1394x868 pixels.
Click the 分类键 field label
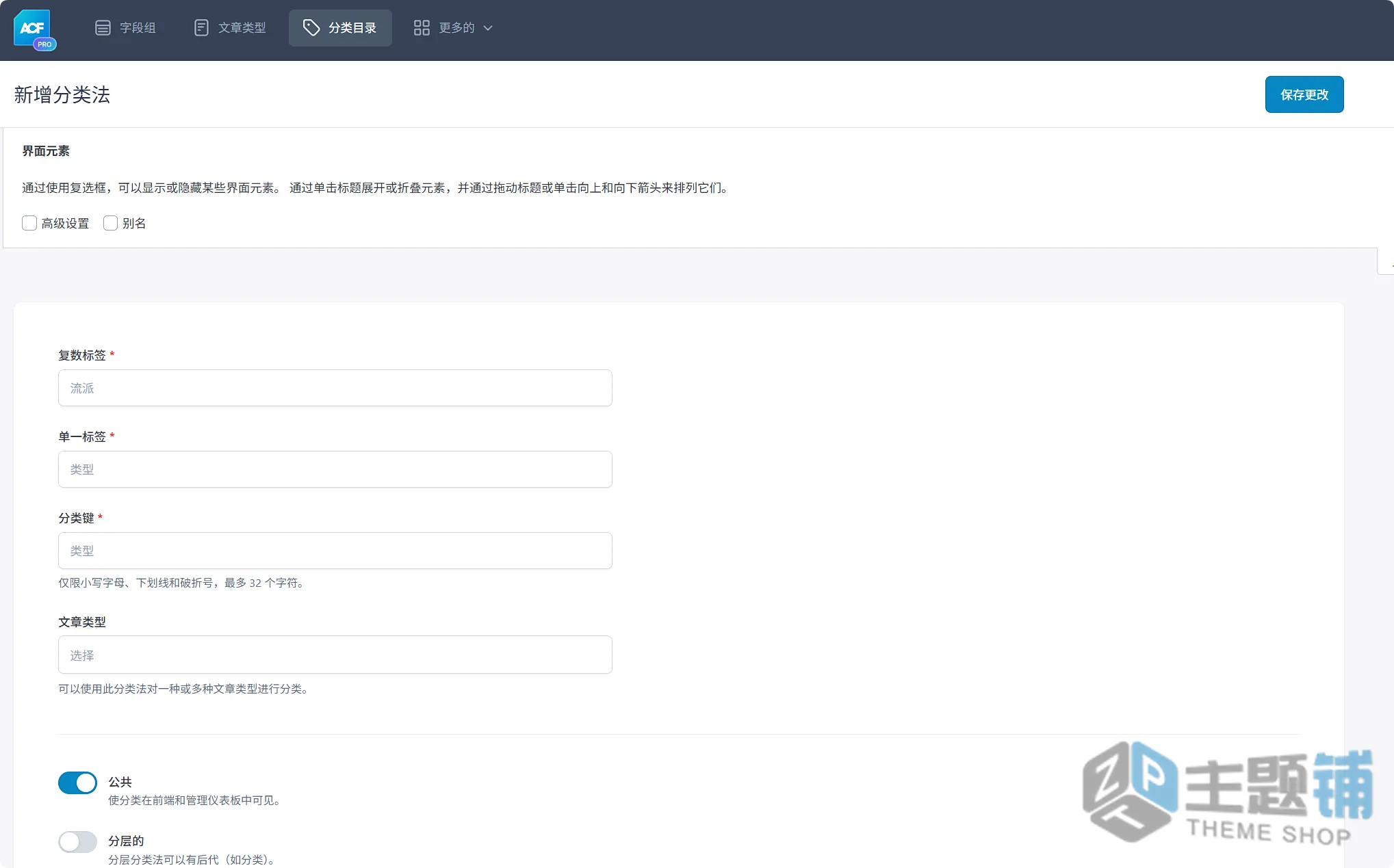pyautogui.click(x=76, y=518)
